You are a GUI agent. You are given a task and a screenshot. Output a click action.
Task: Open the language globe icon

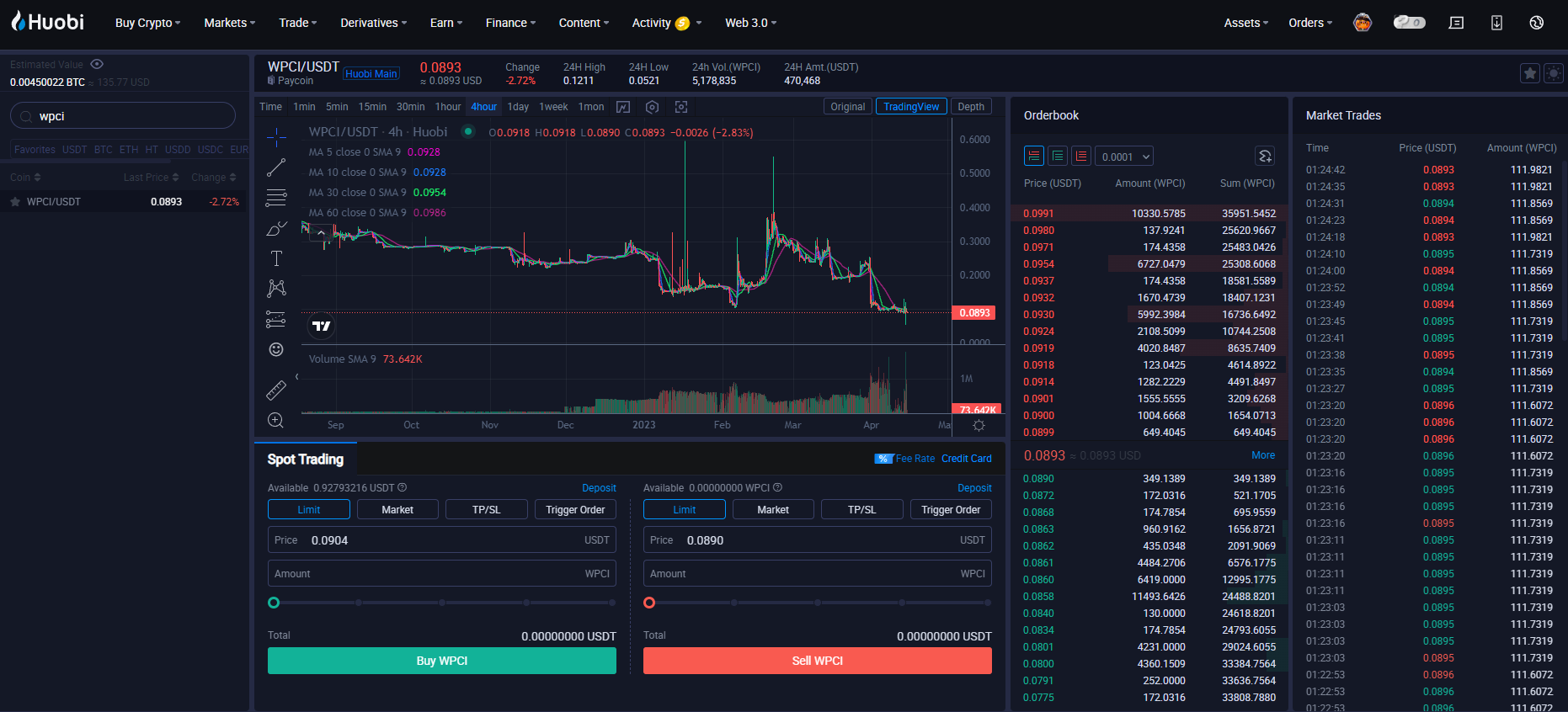coord(1537,23)
